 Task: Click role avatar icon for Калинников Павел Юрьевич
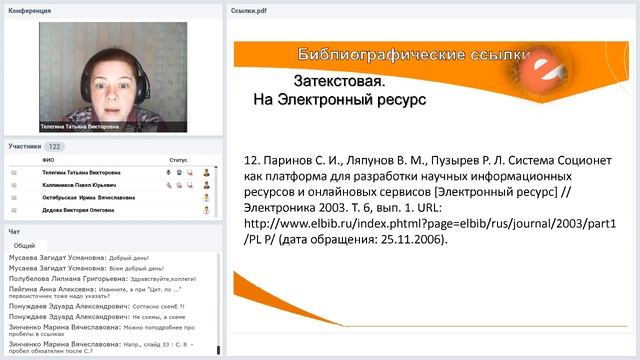(x=207, y=185)
